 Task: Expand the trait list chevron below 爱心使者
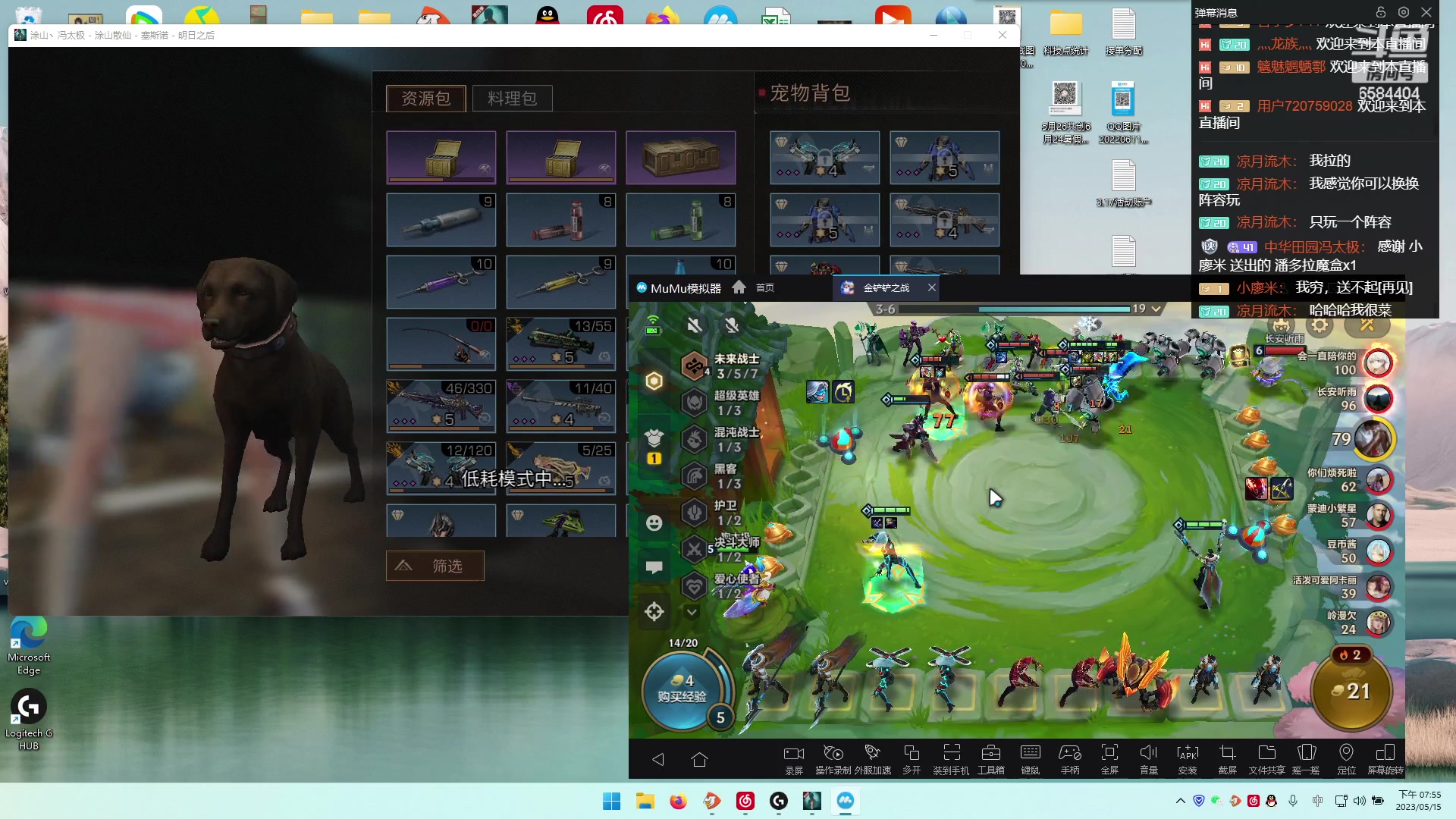click(x=692, y=611)
